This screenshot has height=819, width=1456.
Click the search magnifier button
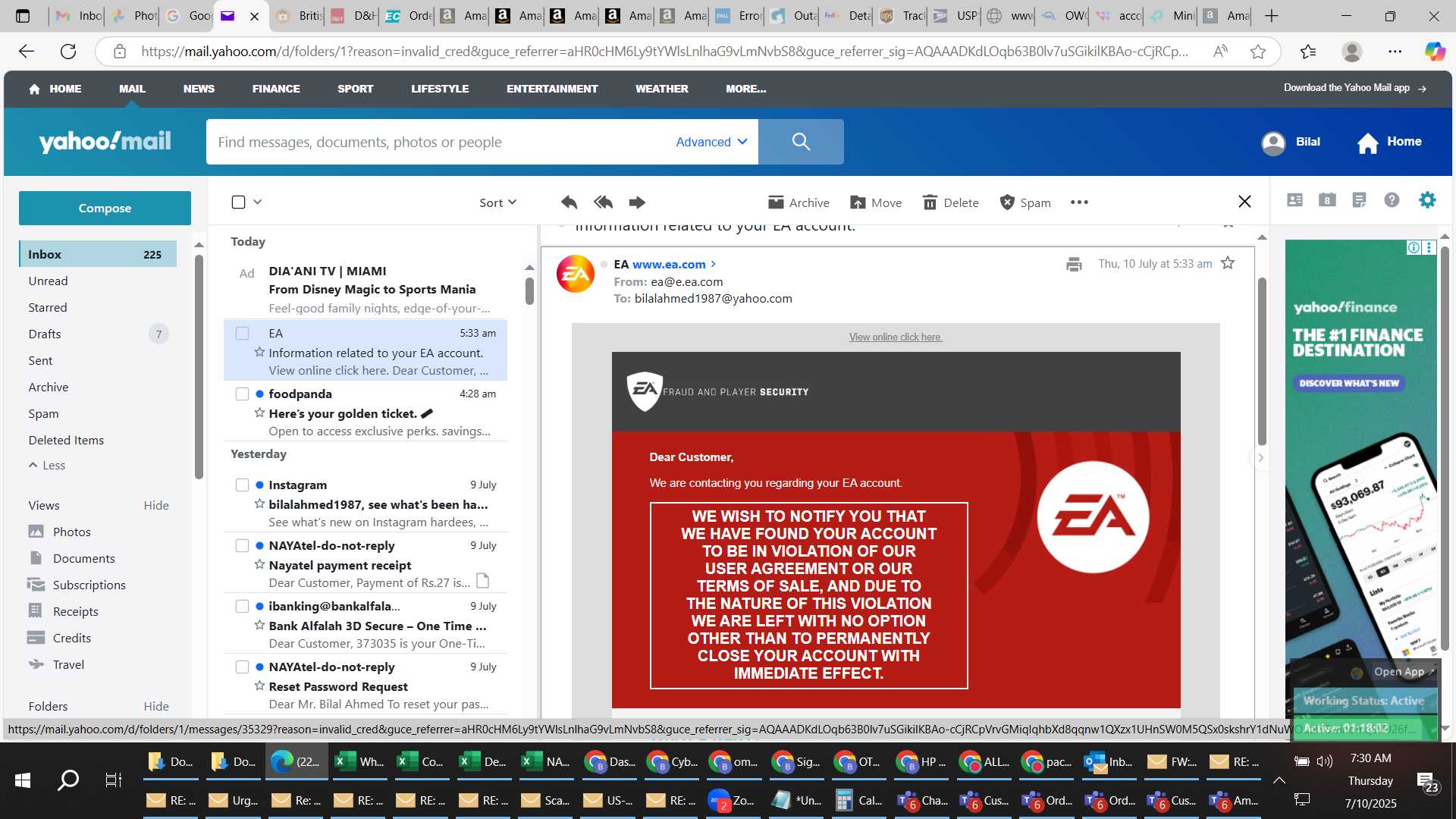[x=801, y=142]
